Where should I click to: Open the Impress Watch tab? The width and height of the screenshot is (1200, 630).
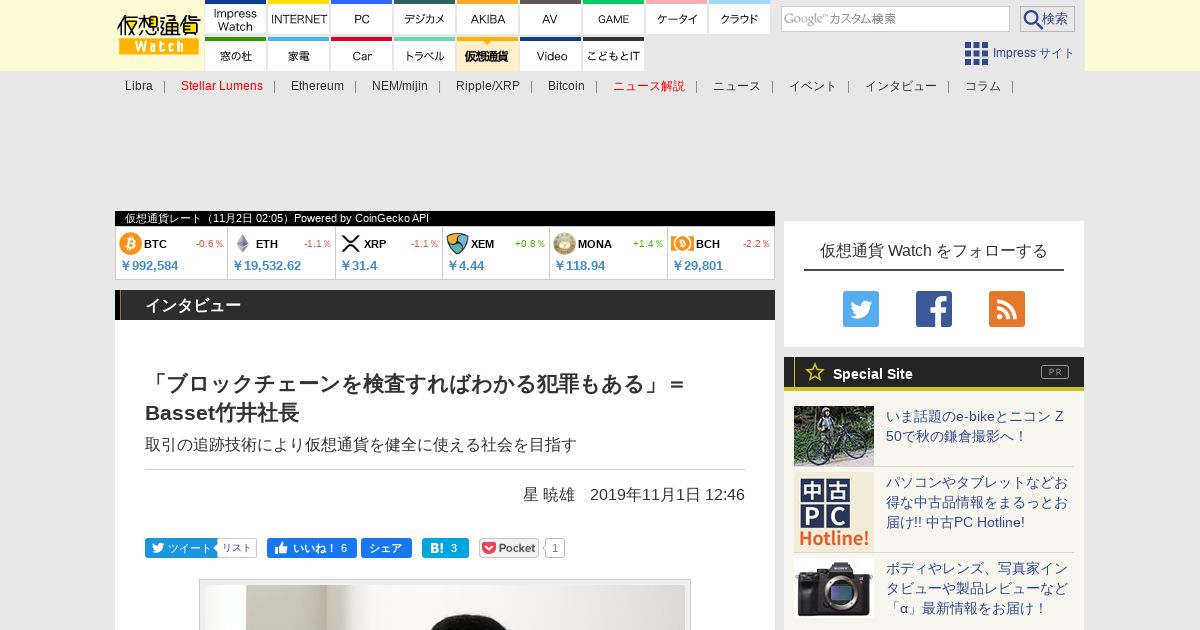(x=235, y=19)
